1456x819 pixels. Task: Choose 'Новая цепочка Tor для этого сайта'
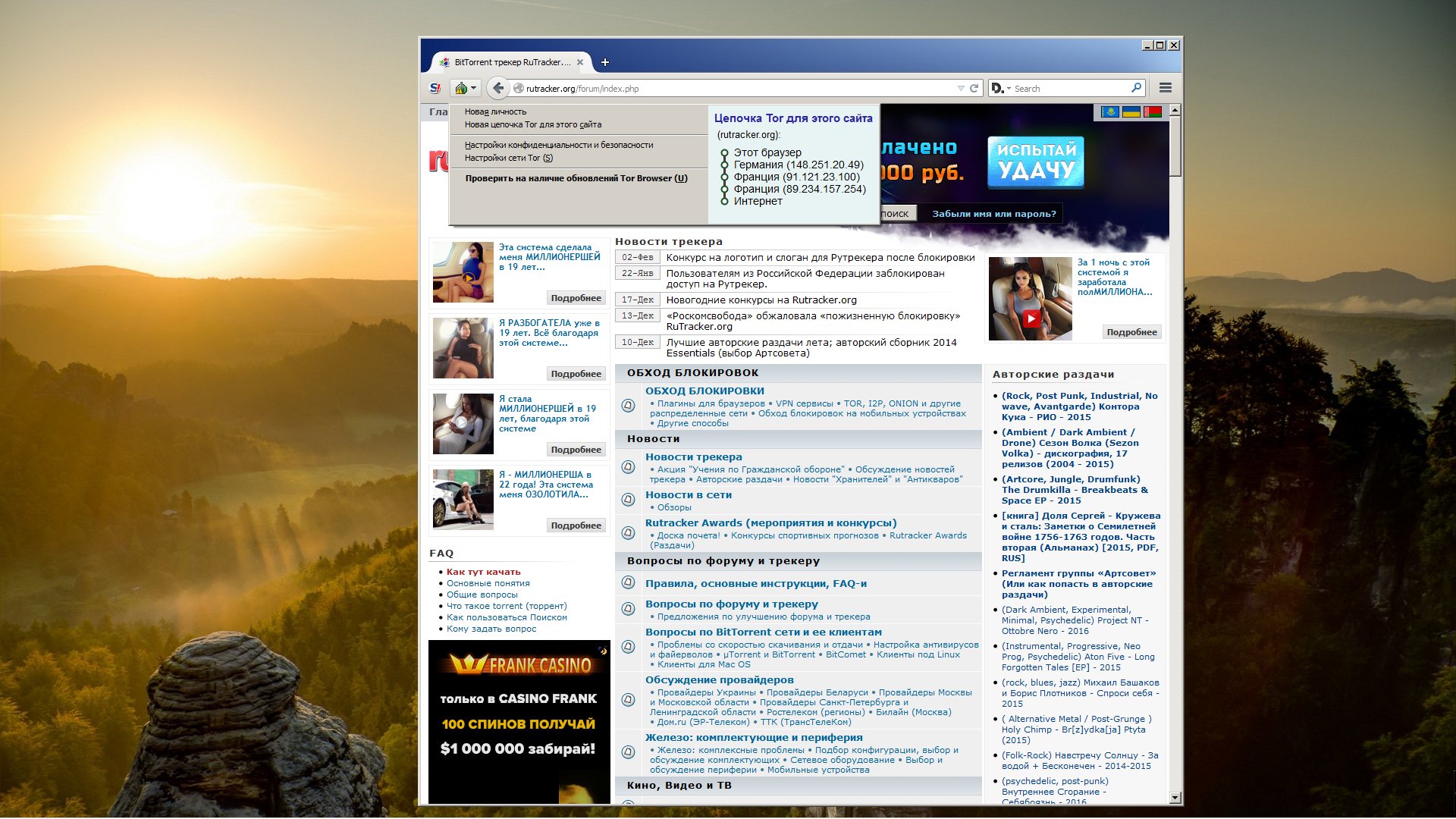point(532,124)
